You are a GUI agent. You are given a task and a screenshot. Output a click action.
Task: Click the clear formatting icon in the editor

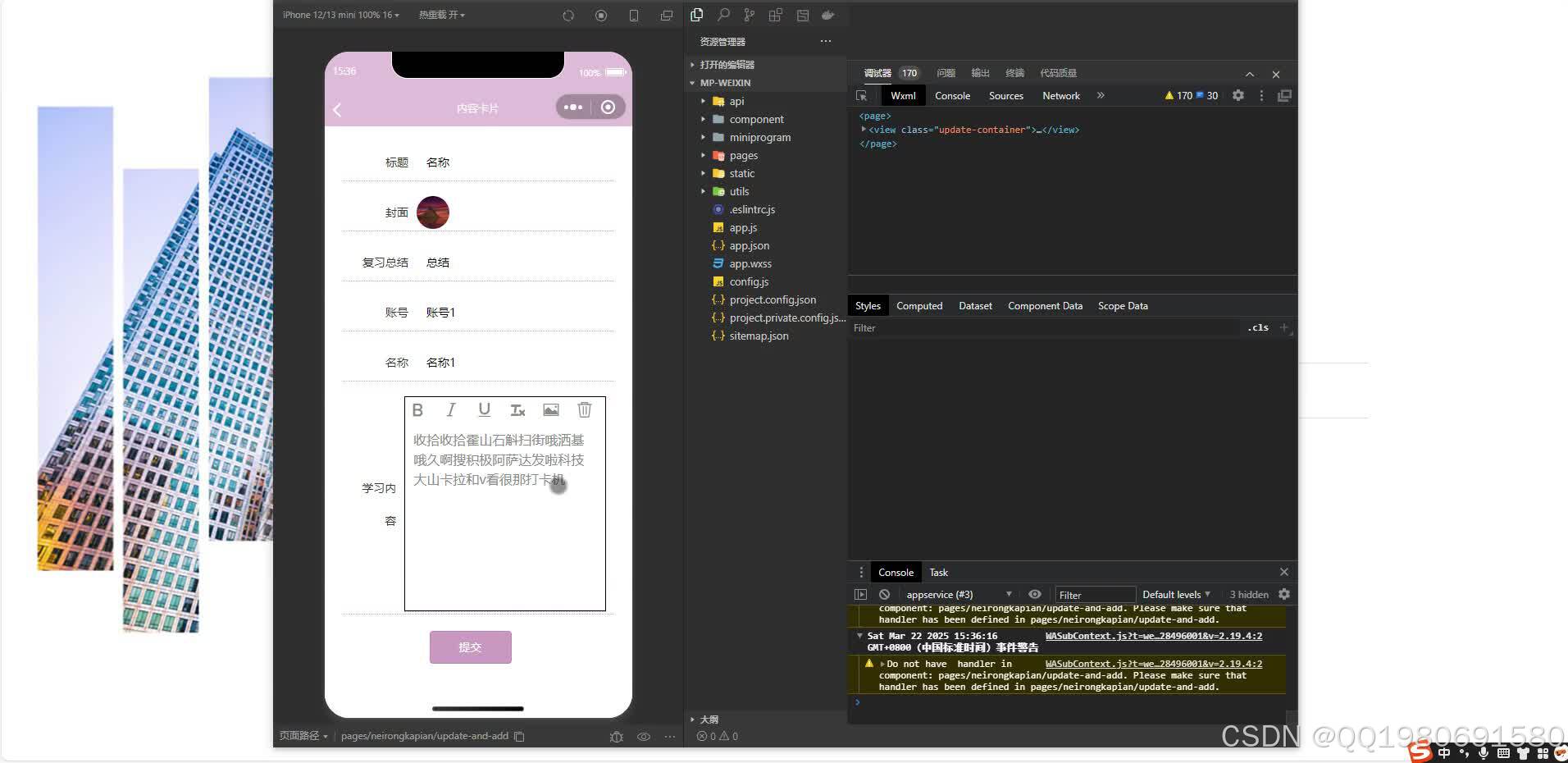517,409
